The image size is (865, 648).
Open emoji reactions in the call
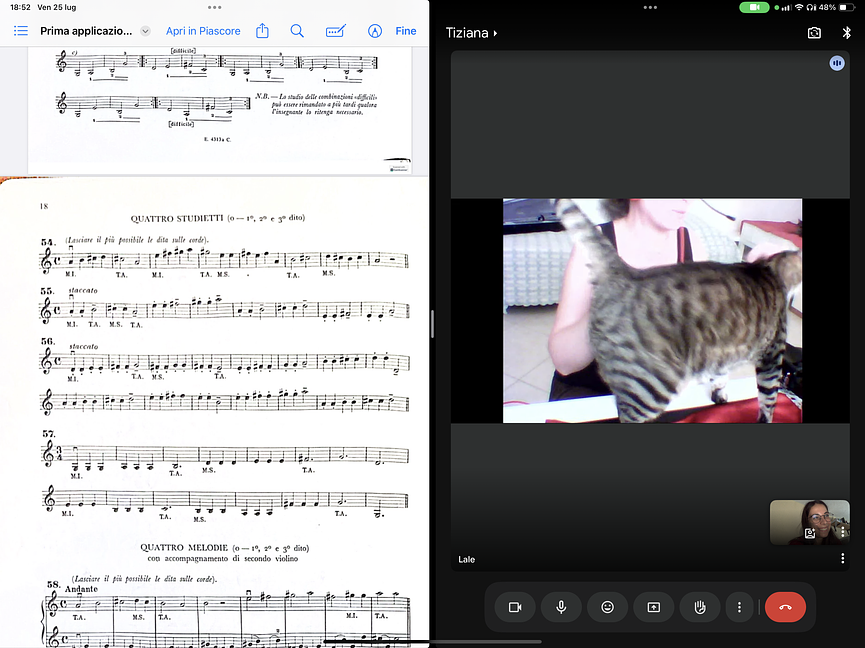(x=607, y=607)
